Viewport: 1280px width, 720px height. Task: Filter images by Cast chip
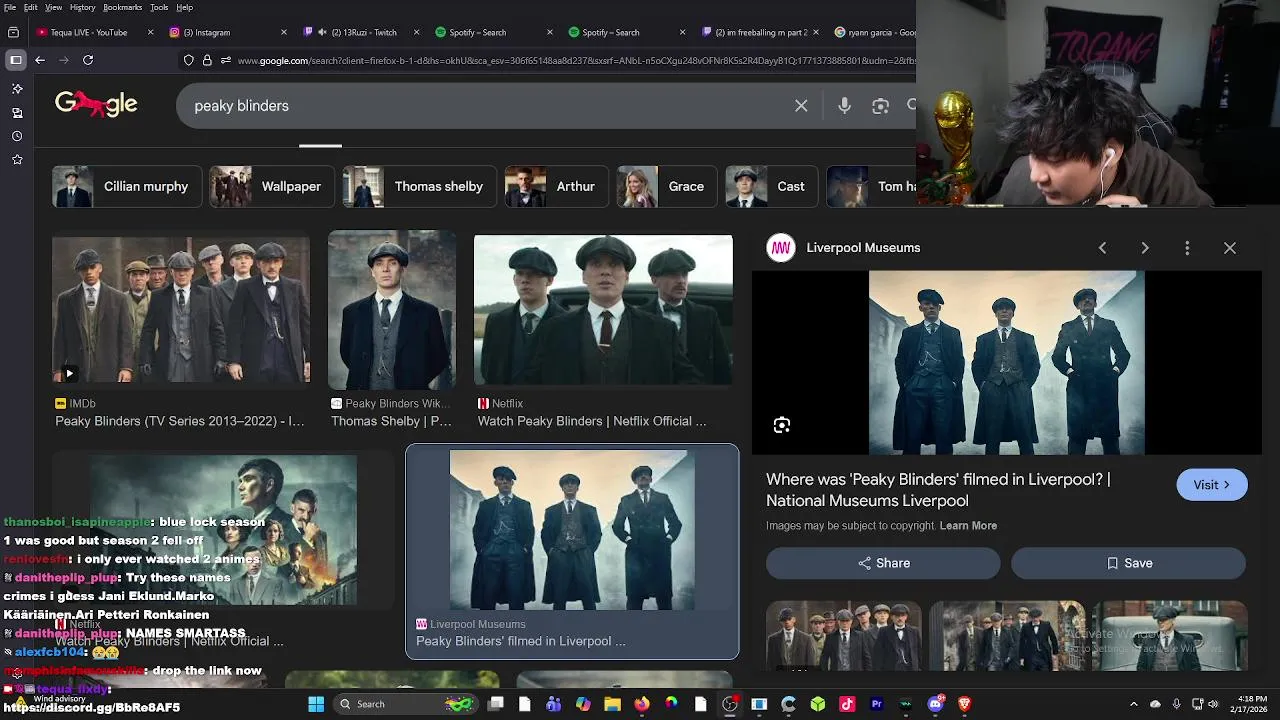point(771,186)
